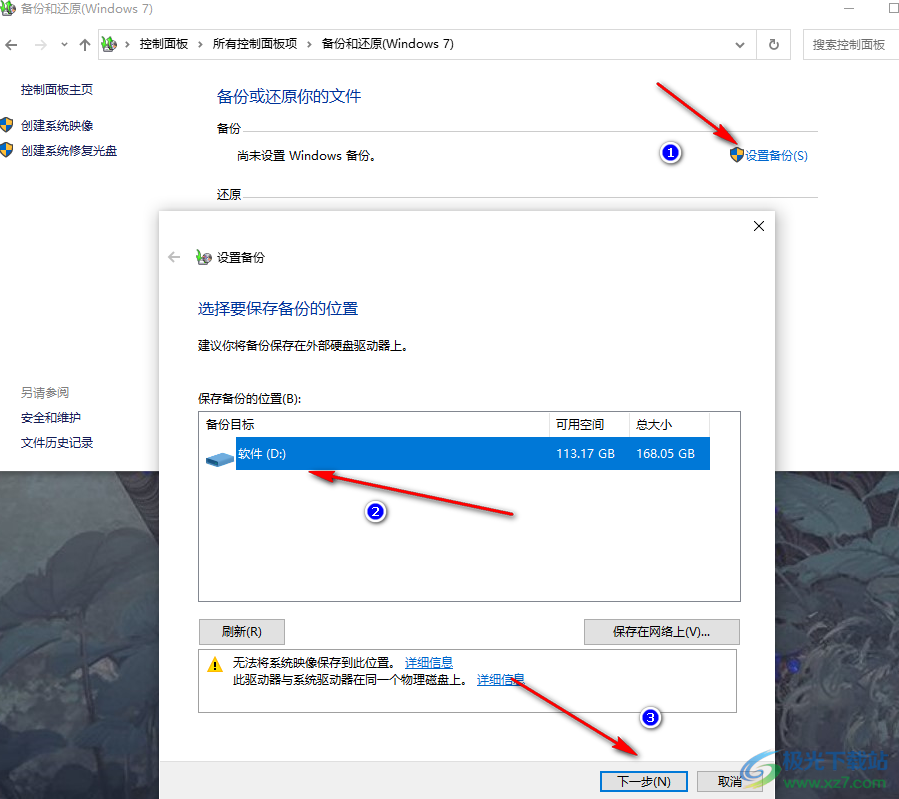Open 创建系统映像 link
Viewport: 899px width, 799px height.
click(x=57, y=126)
